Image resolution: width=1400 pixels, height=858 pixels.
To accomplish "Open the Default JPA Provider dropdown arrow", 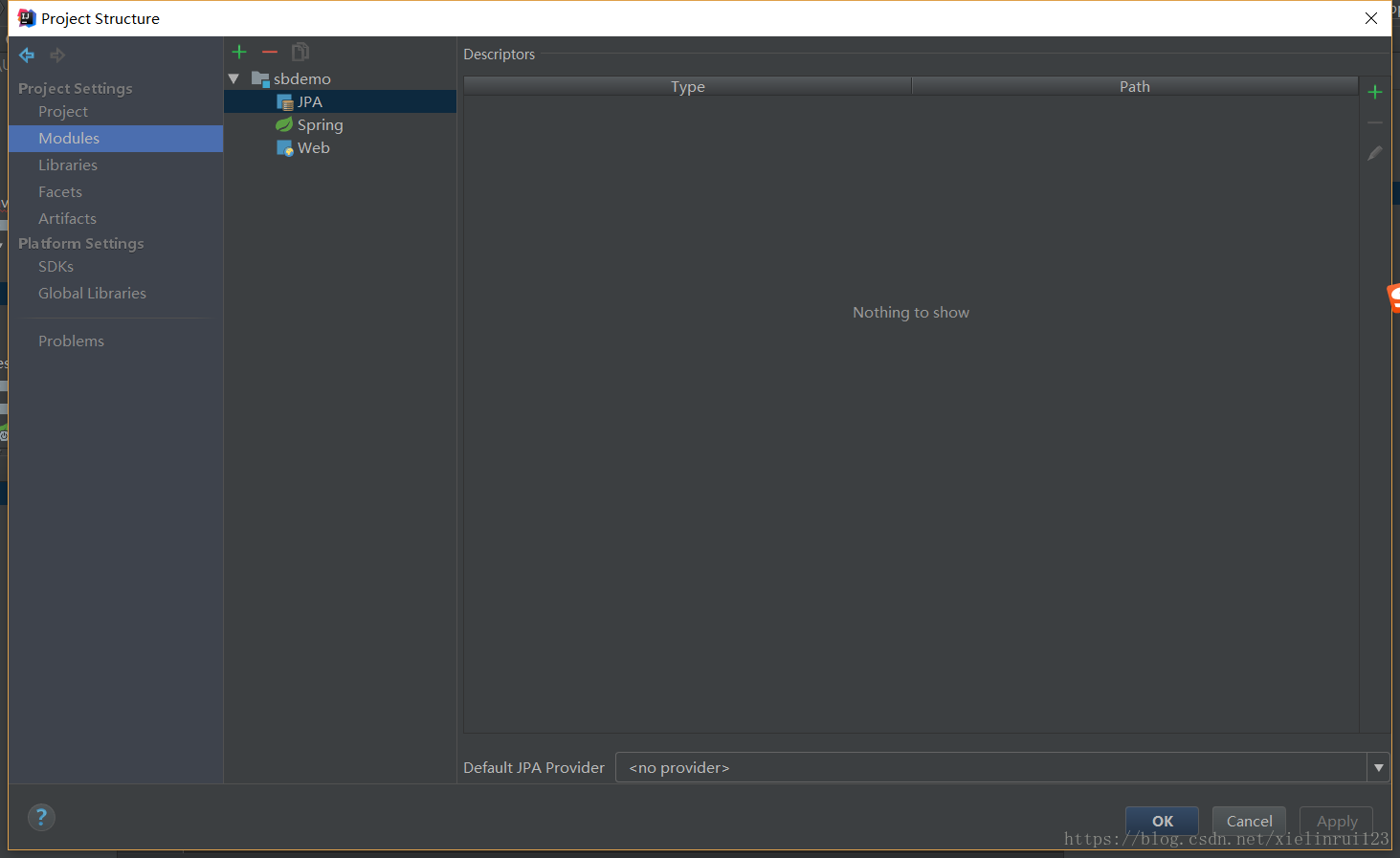I will point(1378,767).
